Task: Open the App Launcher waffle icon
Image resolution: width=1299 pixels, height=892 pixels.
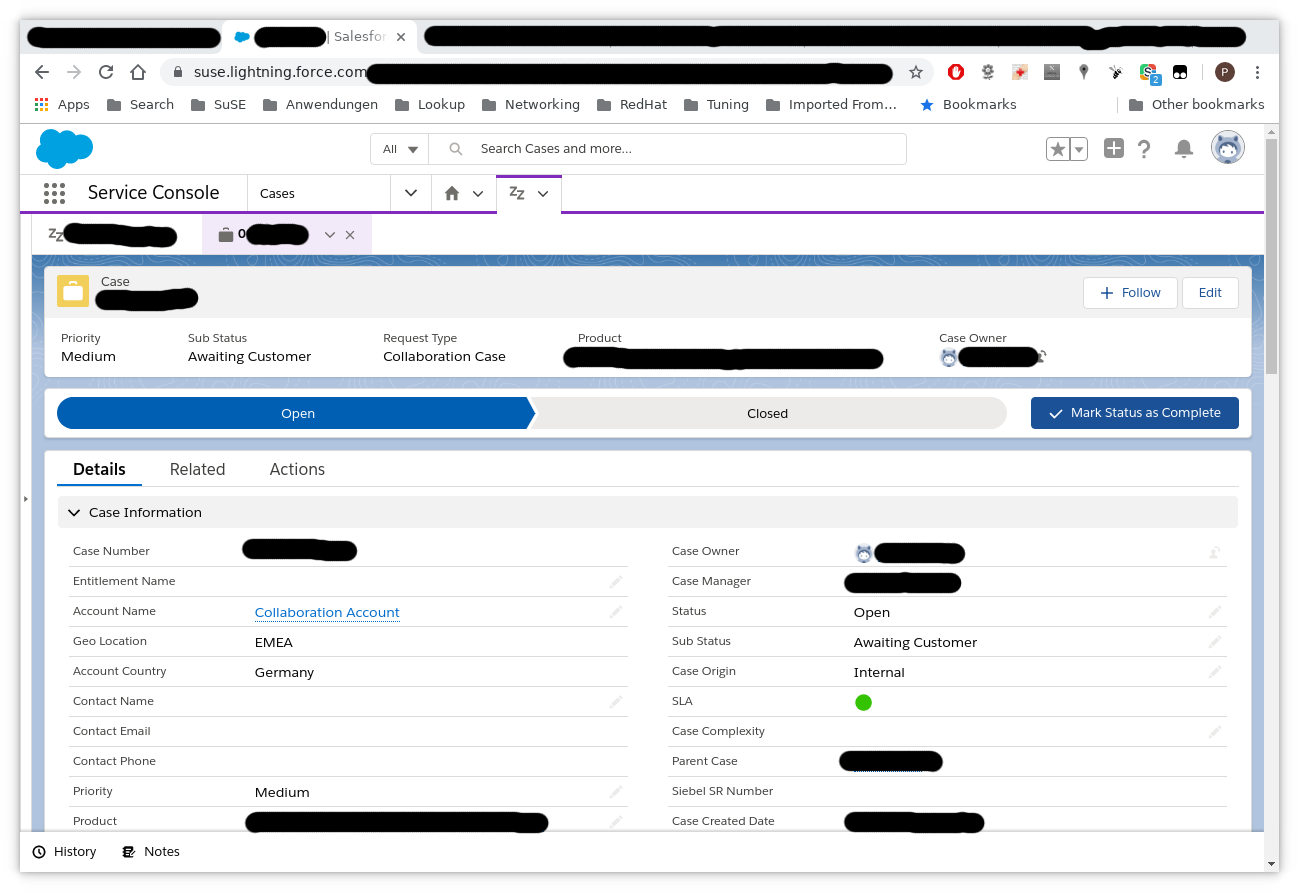Action: 54,193
